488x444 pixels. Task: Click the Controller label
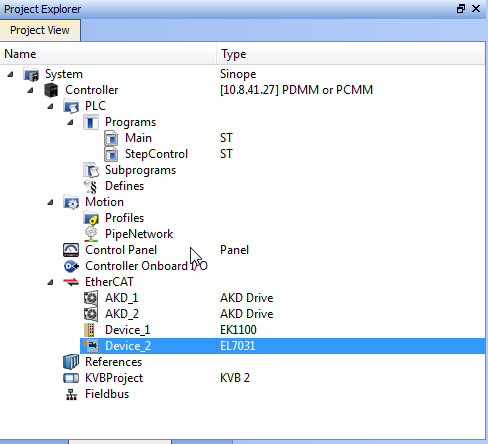click(92, 90)
